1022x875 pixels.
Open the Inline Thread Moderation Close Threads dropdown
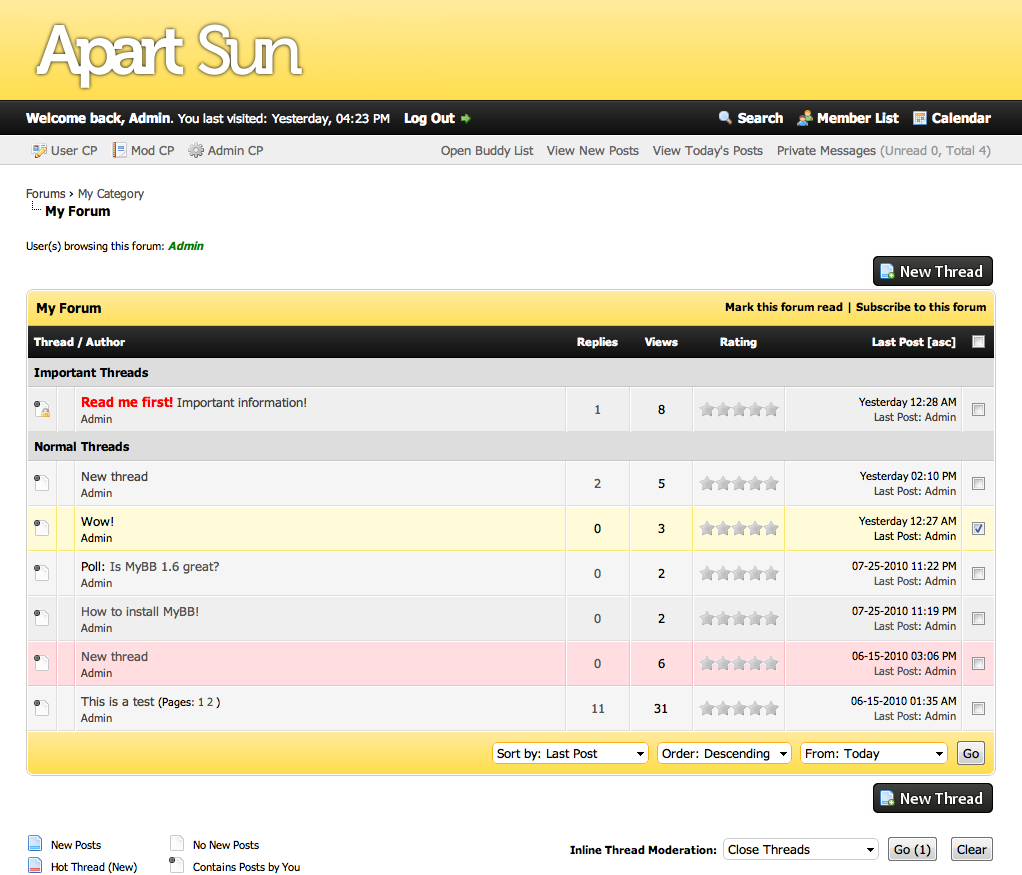(800, 850)
